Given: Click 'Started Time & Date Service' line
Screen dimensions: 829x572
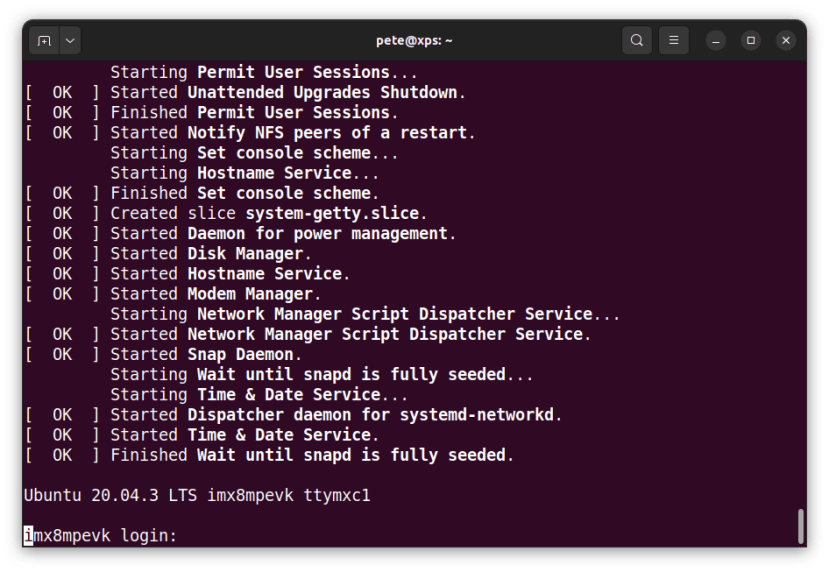Looking at the screenshot, I should pos(244,435).
